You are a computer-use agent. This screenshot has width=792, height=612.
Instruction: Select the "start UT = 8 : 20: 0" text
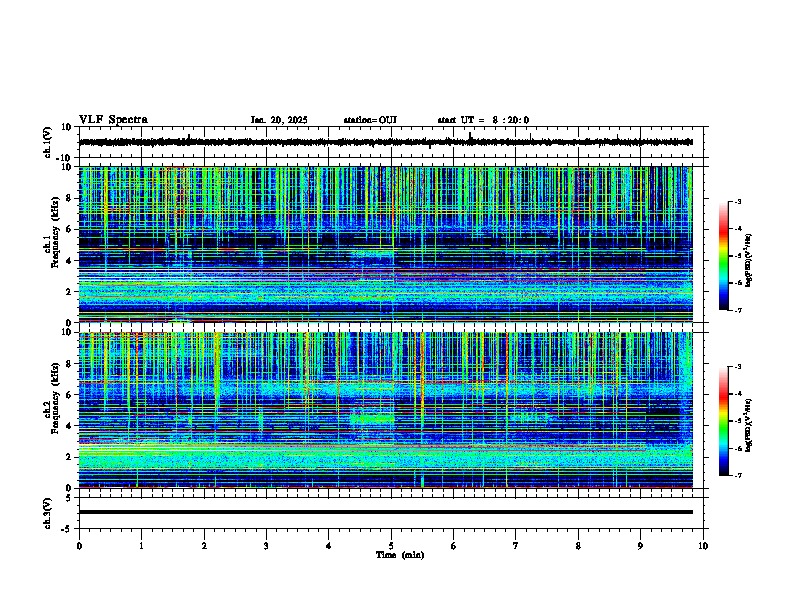point(483,120)
